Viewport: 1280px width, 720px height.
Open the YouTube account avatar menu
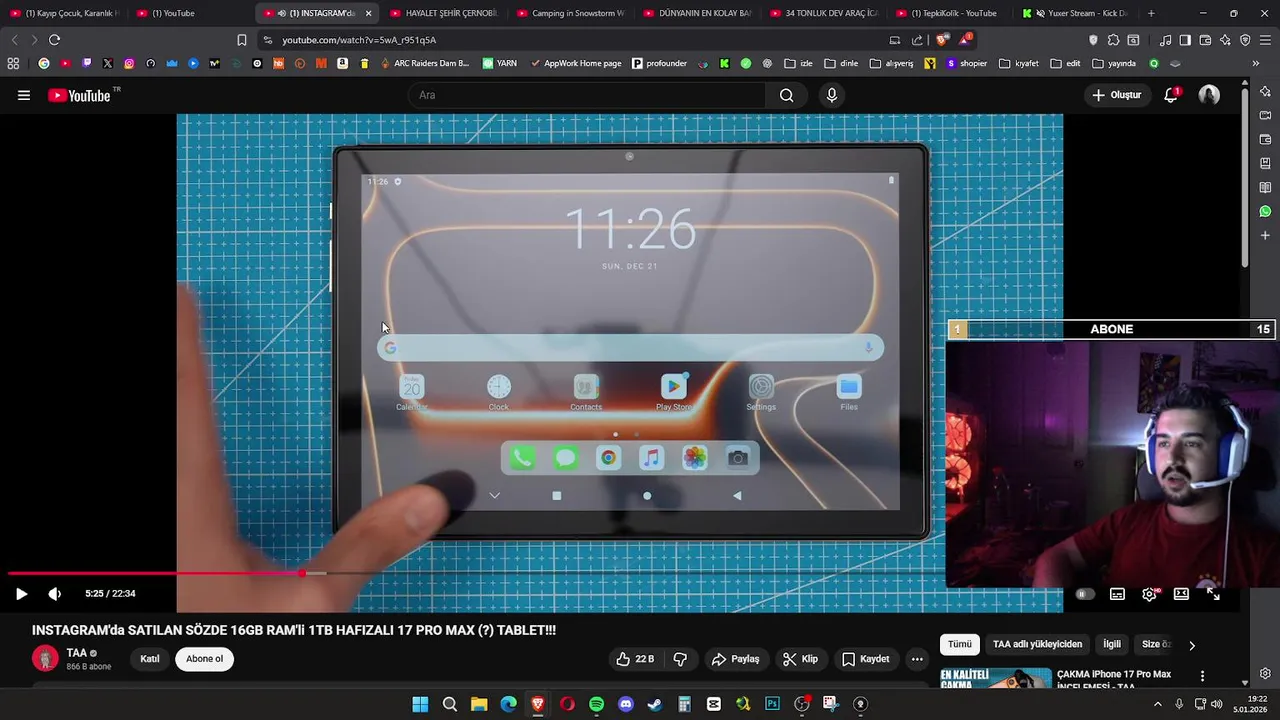pyautogui.click(x=1209, y=95)
